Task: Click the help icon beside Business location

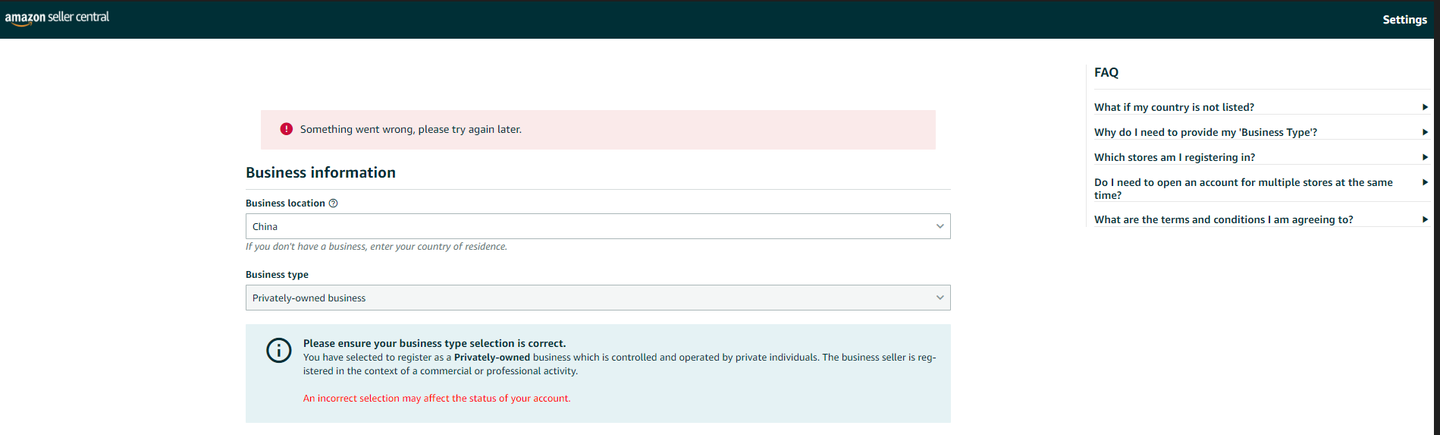Action: [x=333, y=203]
